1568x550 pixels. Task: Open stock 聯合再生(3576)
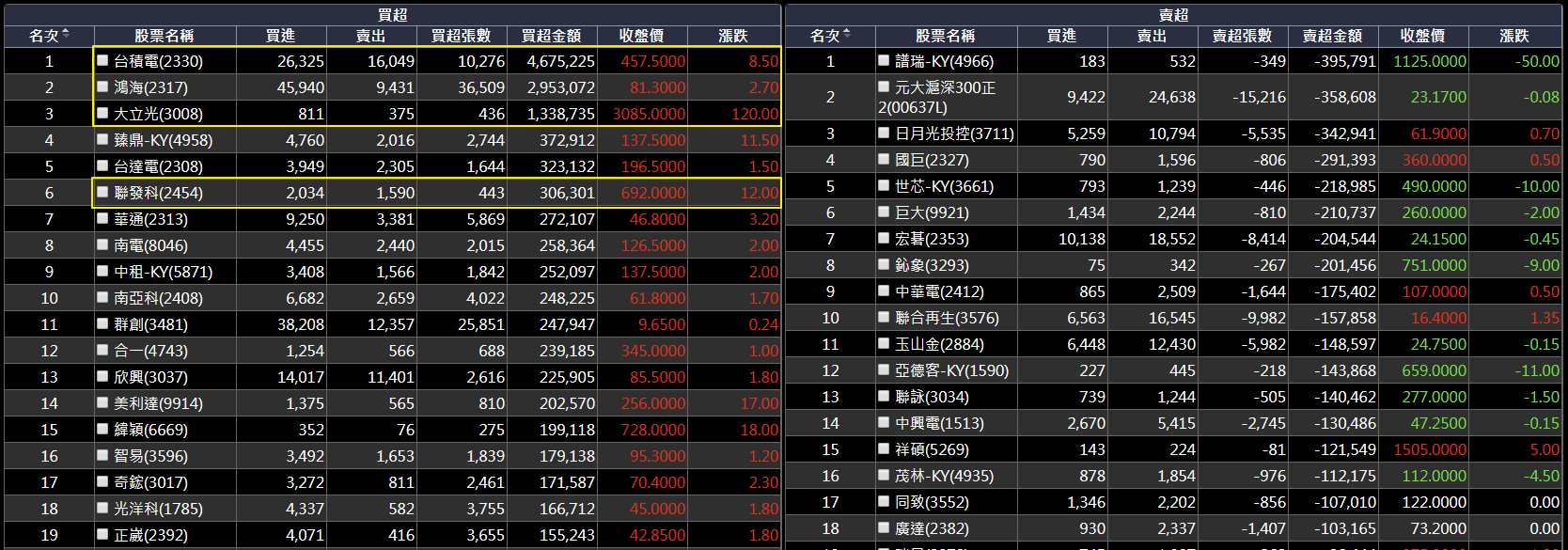(947, 318)
